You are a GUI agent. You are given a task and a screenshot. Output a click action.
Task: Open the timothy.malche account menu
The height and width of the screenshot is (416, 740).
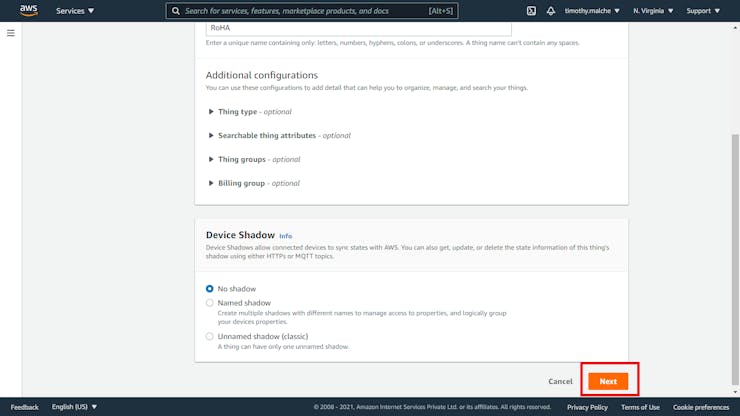tap(592, 11)
